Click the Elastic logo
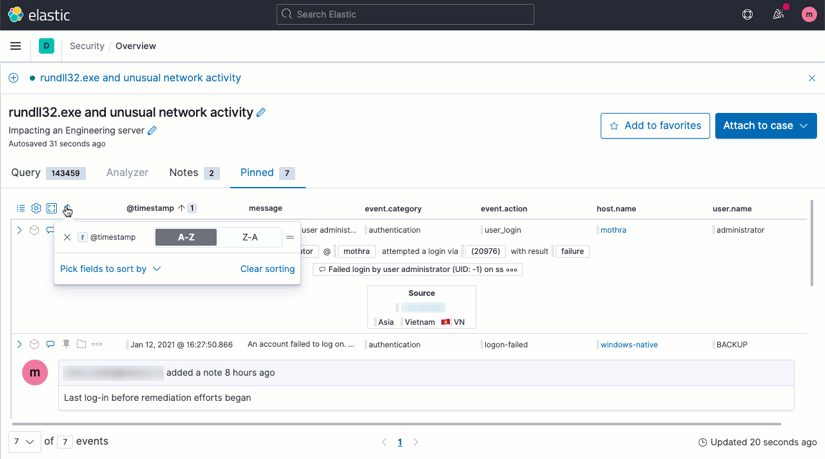825x459 pixels. (x=38, y=15)
